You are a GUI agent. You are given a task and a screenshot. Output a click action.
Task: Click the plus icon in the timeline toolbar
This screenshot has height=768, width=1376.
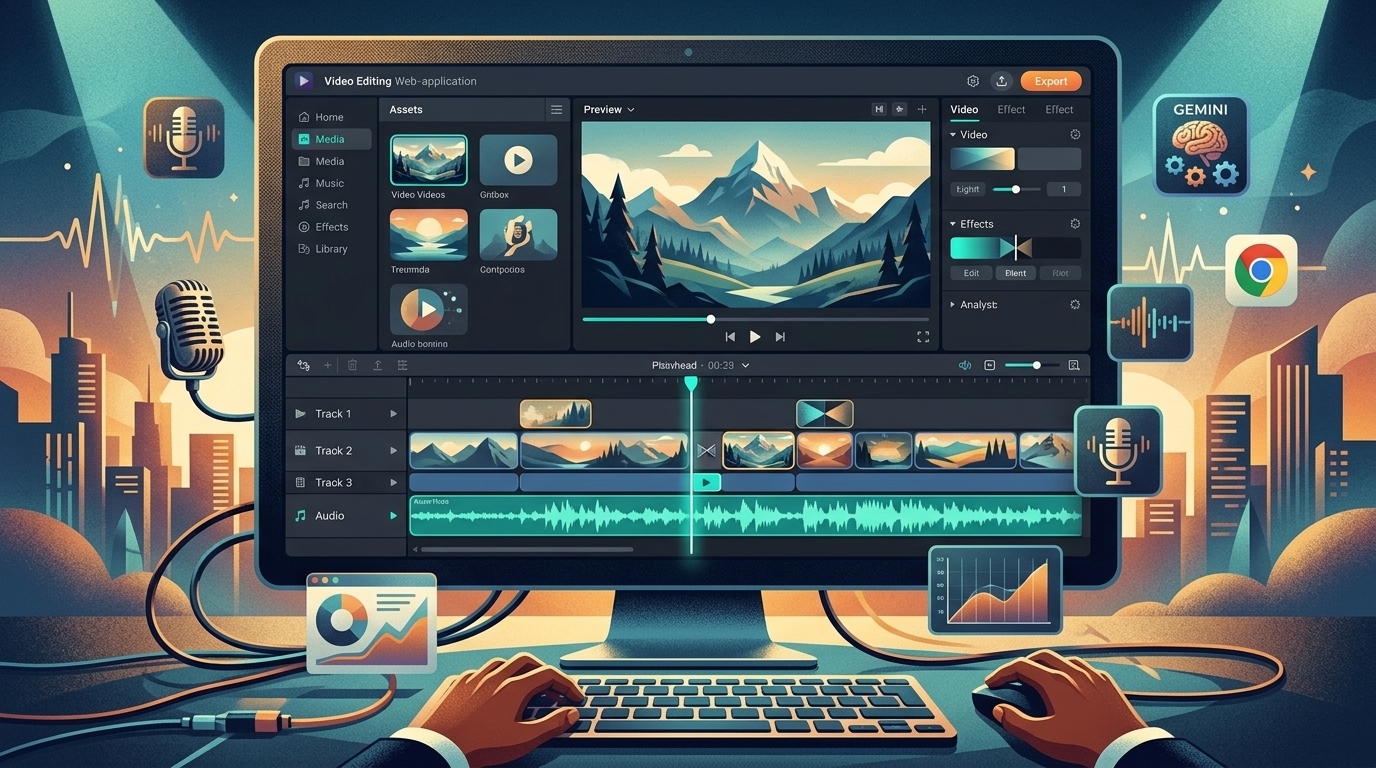[328, 365]
